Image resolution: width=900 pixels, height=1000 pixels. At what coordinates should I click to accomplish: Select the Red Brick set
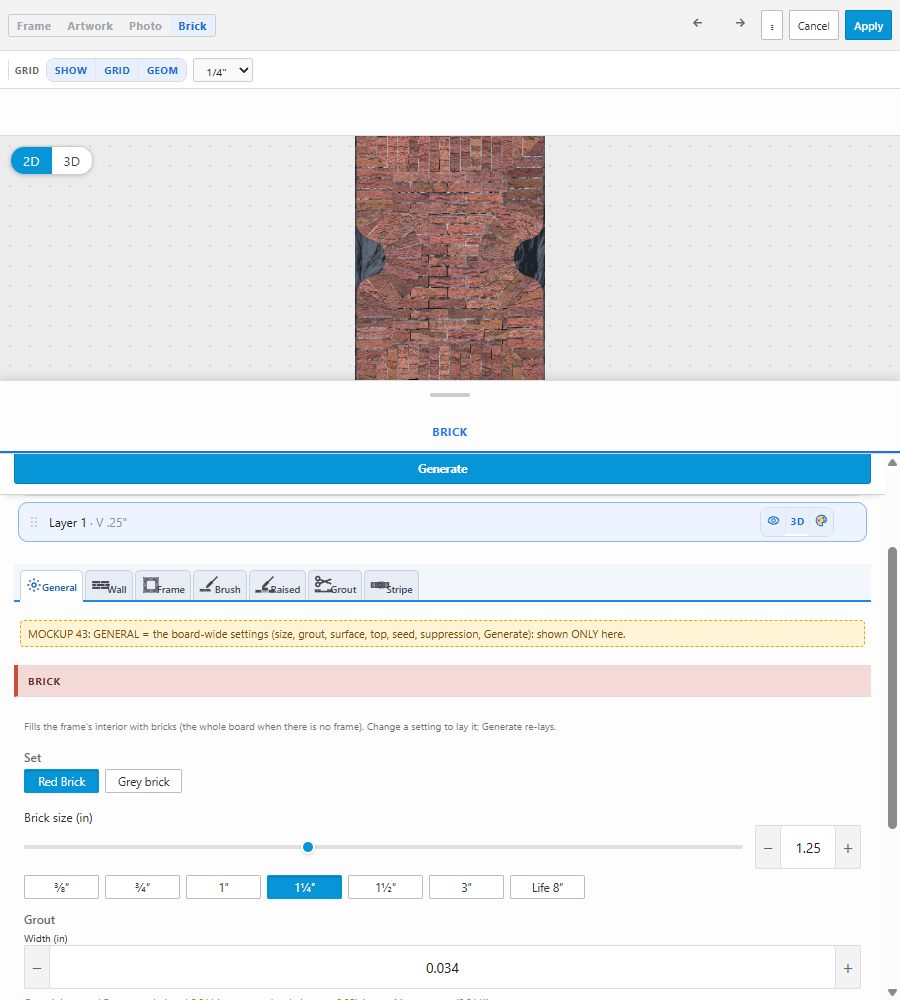tap(61, 781)
